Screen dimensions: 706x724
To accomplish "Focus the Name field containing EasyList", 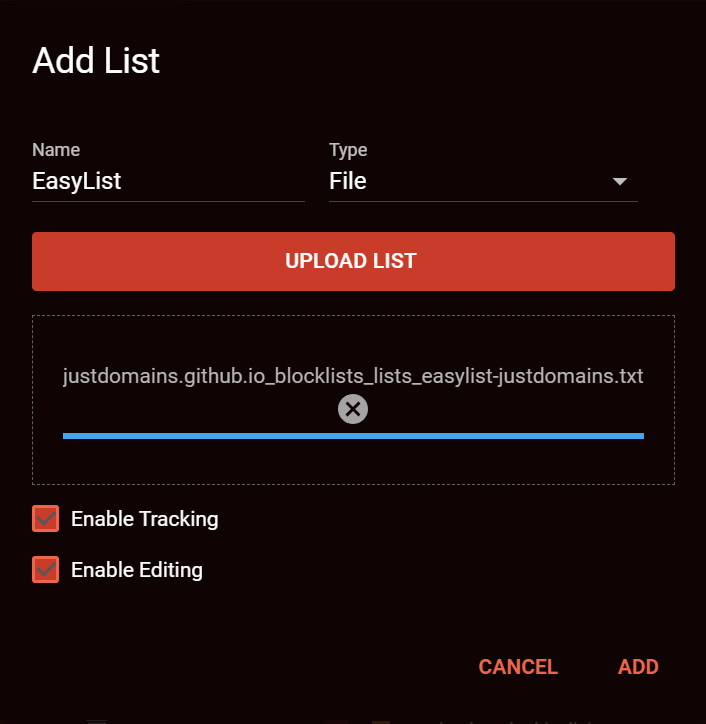I will 168,181.
